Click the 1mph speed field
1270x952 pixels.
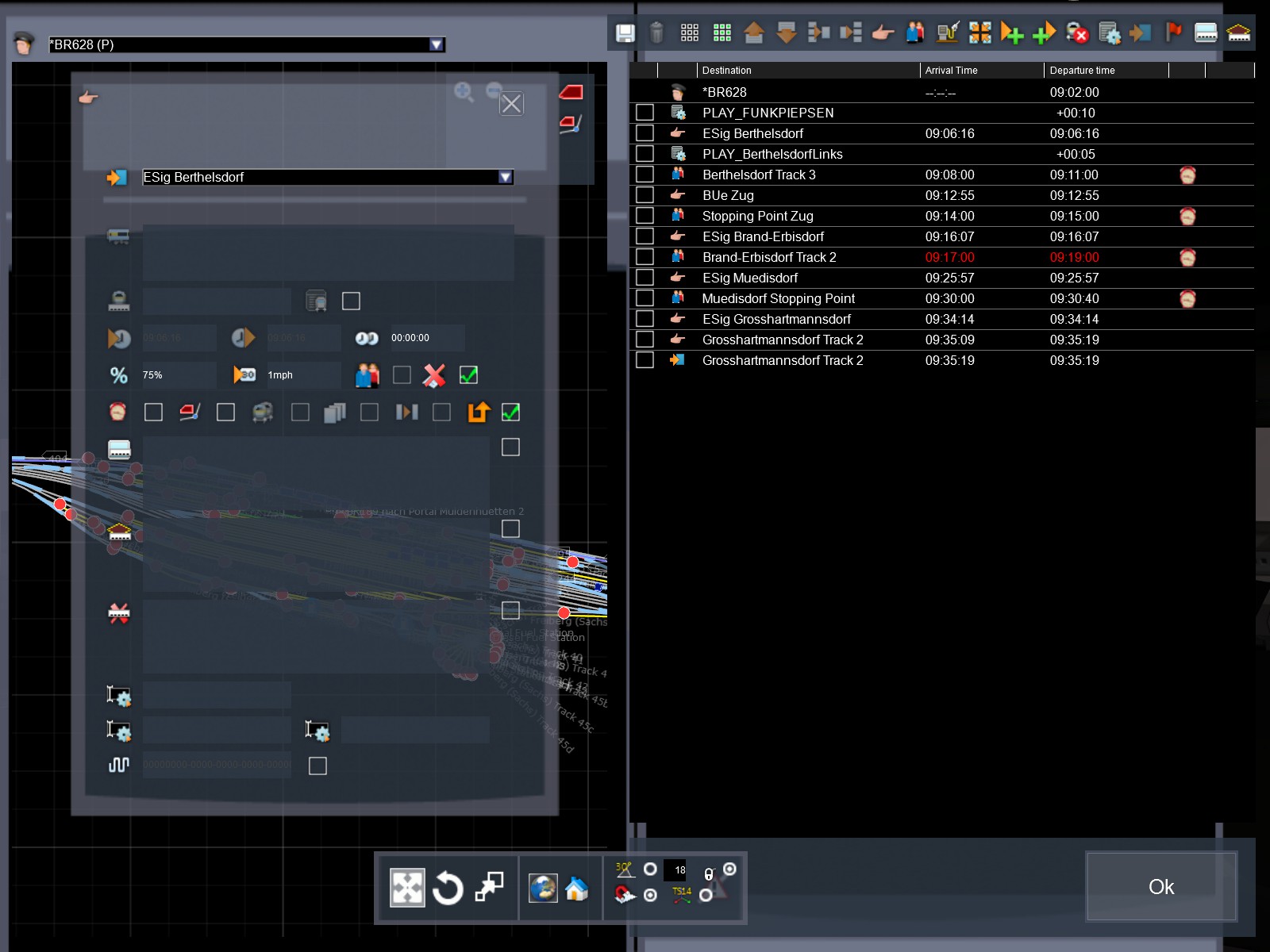click(304, 375)
